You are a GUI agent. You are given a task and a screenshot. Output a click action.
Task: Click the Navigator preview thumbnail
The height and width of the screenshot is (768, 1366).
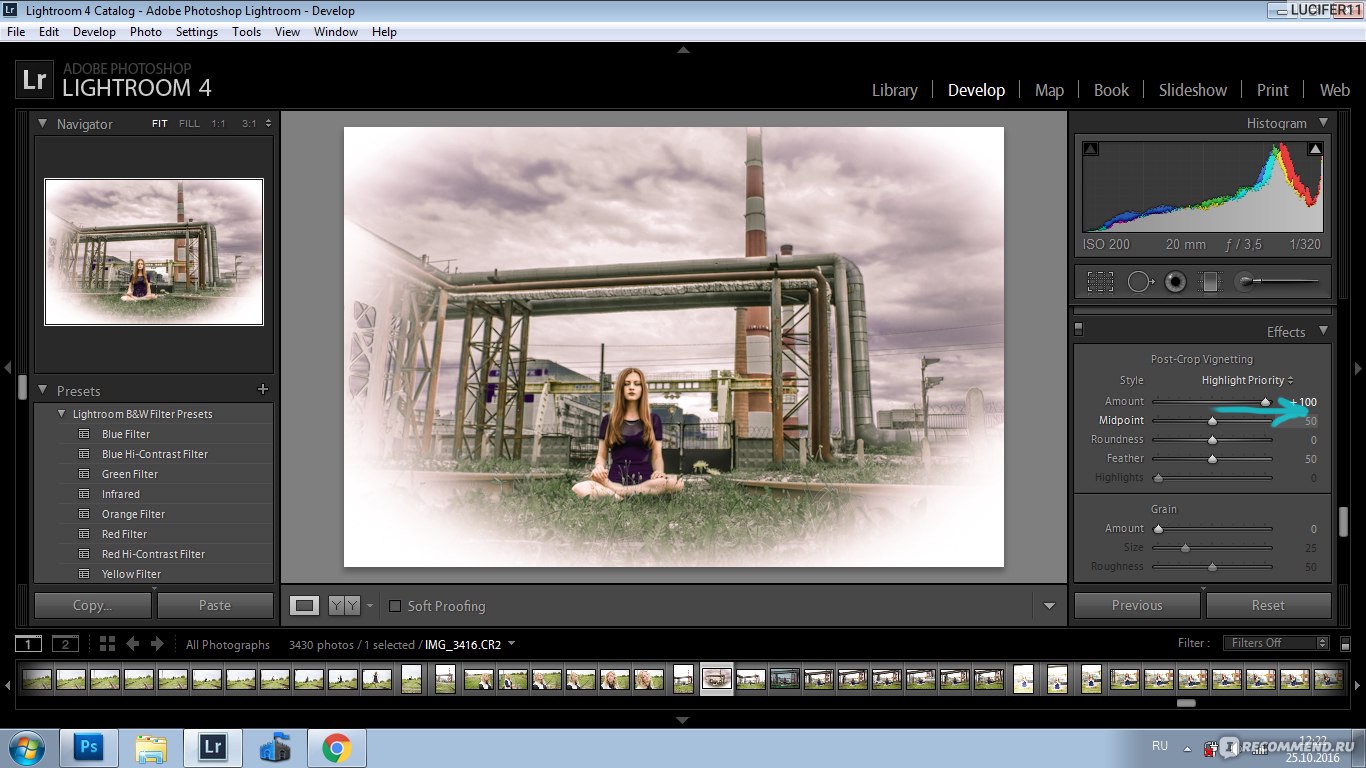click(154, 252)
